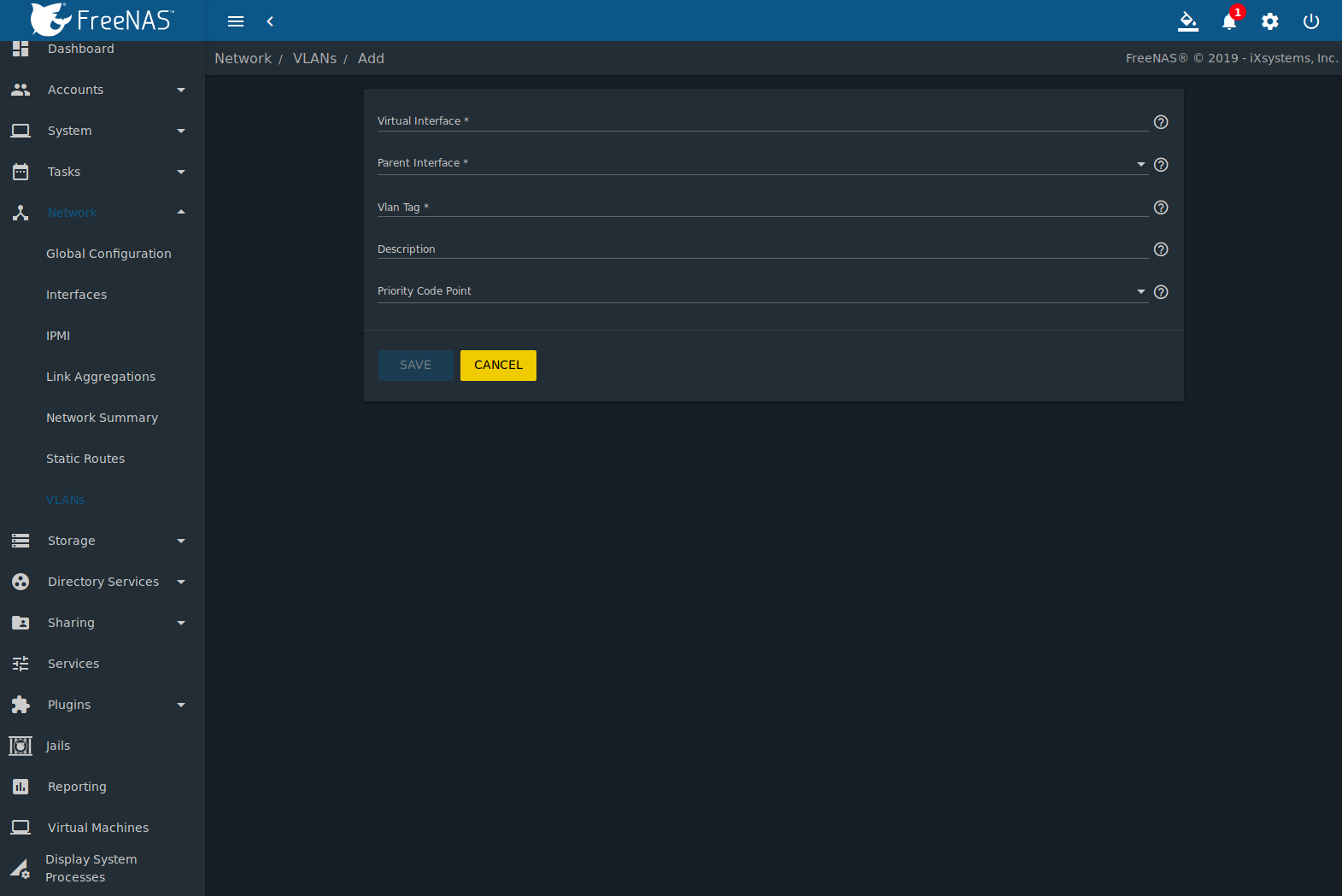Click the Plugins puzzle icon
The image size is (1342, 896).
(21, 705)
